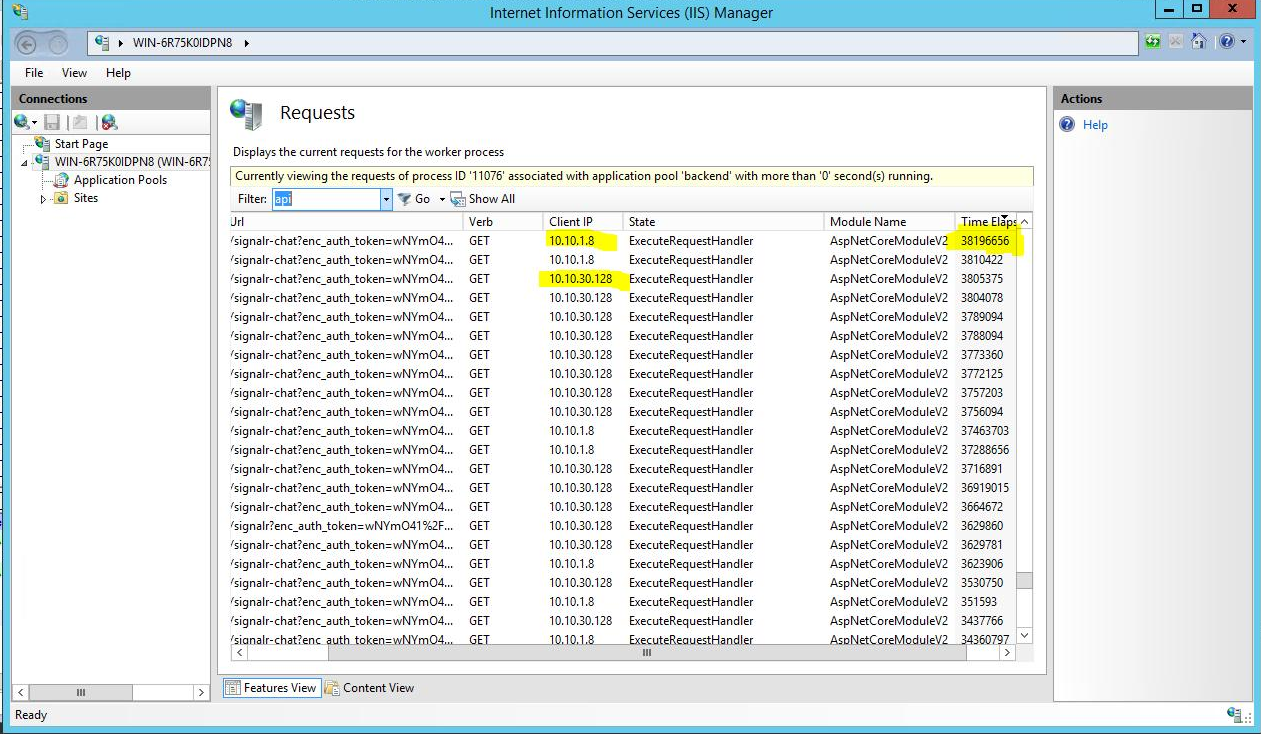Screen dimensions: 1261x734
Task: Click the Requests feature icon above the description
Action: 246,113
